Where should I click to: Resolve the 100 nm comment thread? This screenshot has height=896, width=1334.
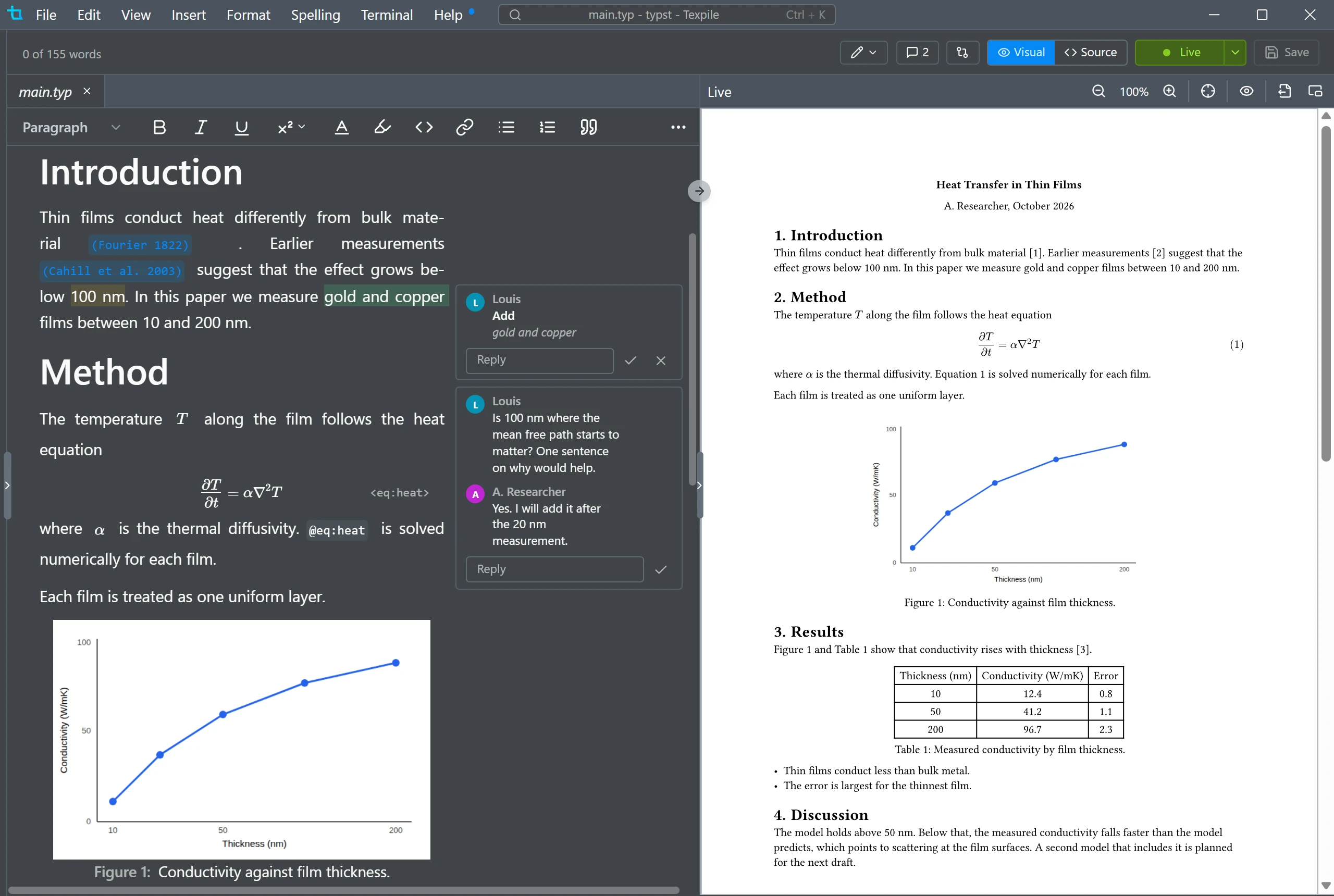661,570
